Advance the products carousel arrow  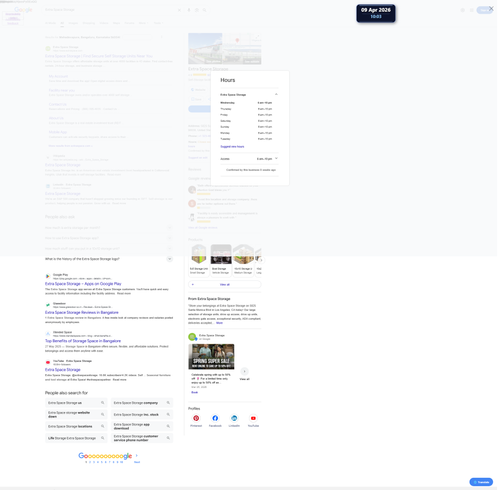261,260
